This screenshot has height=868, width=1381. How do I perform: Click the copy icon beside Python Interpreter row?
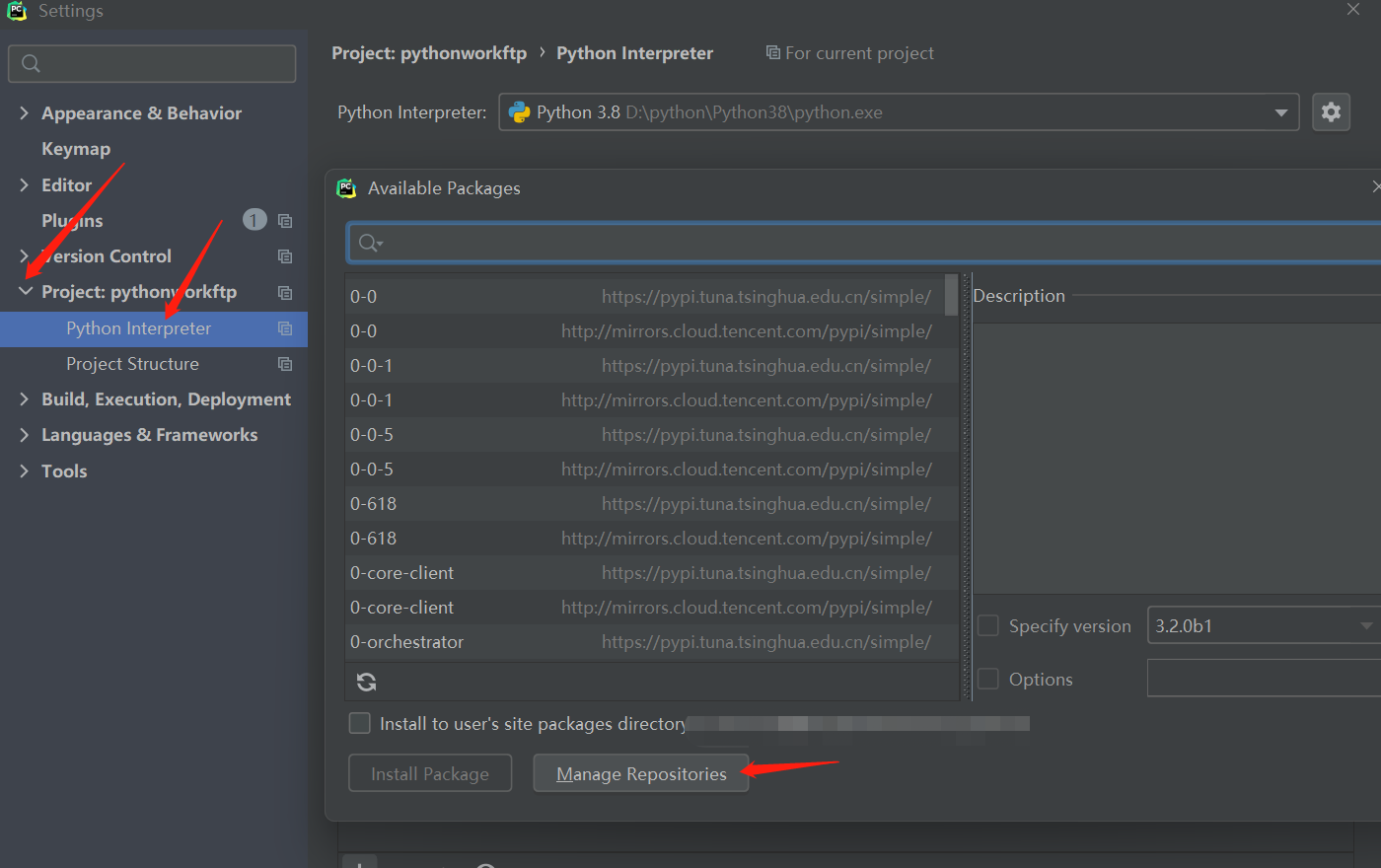(x=285, y=328)
